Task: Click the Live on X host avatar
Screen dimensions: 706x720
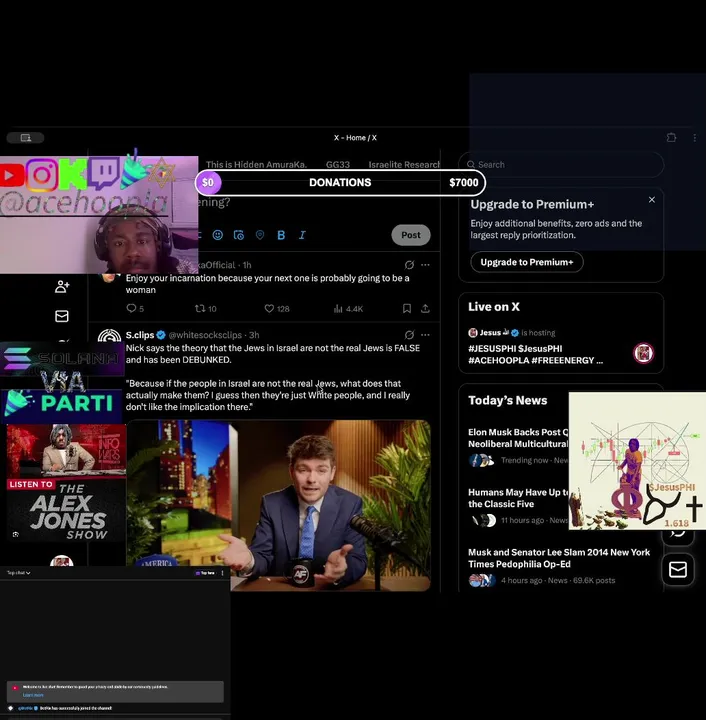Action: (644, 353)
